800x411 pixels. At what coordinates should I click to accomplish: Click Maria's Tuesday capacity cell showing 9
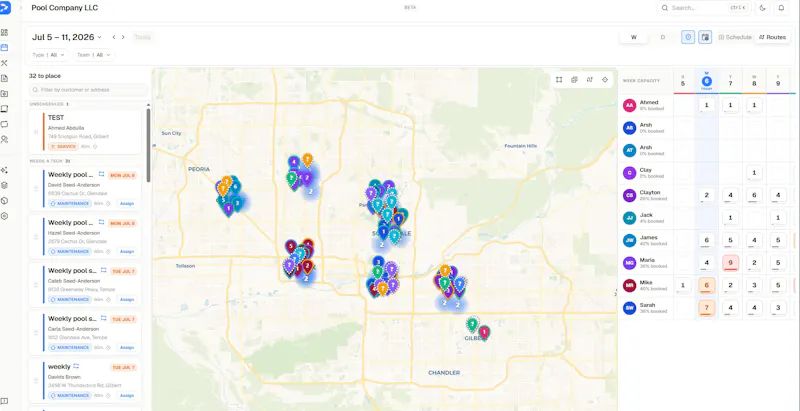coord(730,264)
